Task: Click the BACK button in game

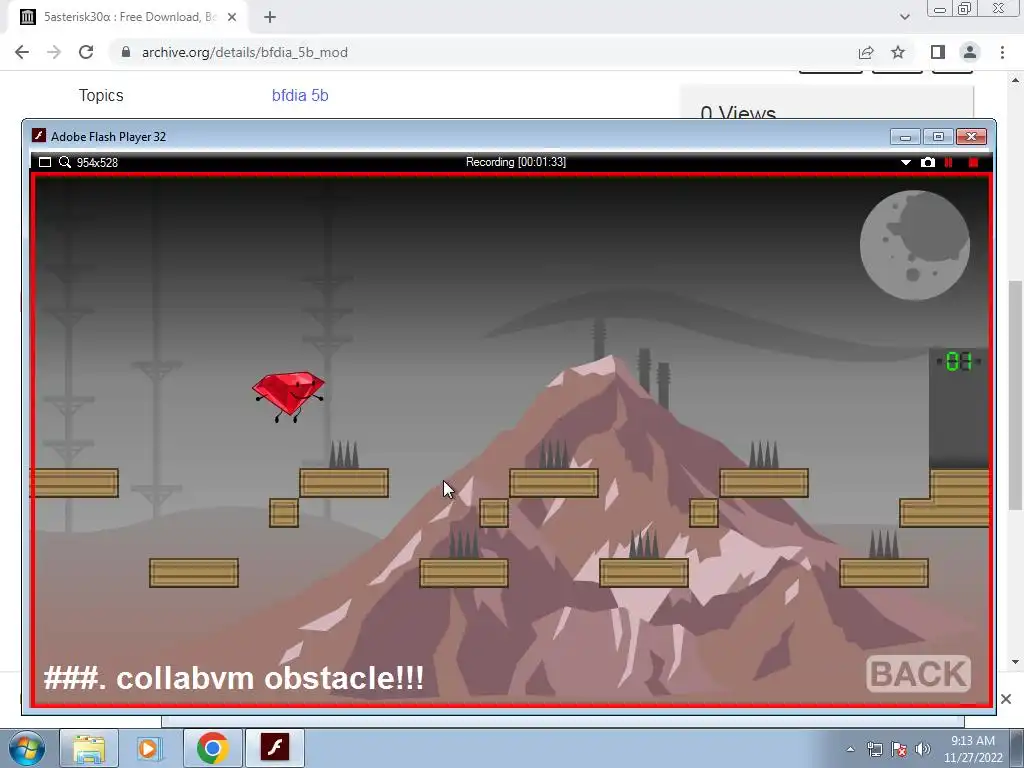Action: (x=919, y=674)
